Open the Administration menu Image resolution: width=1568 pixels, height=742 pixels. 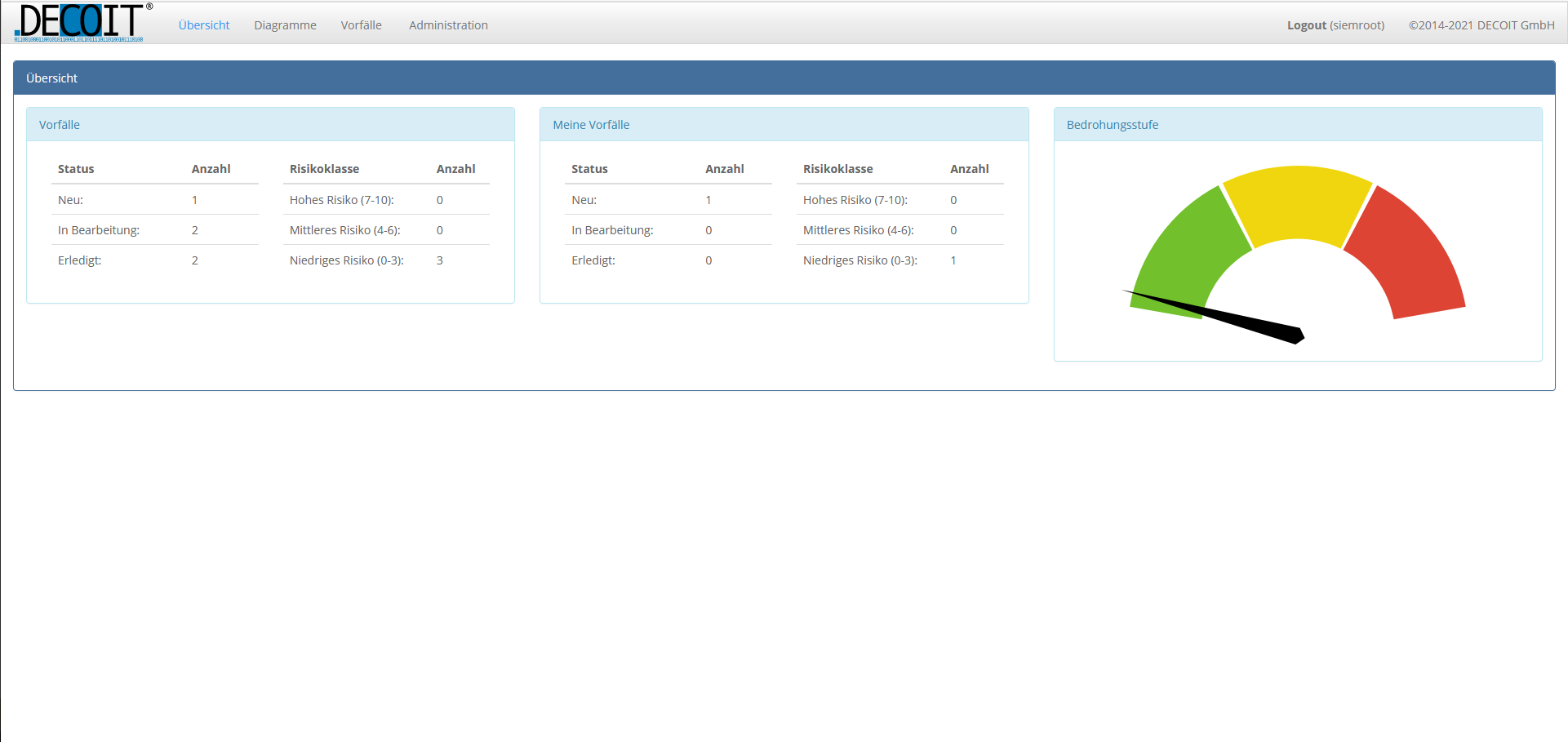tap(448, 25)
